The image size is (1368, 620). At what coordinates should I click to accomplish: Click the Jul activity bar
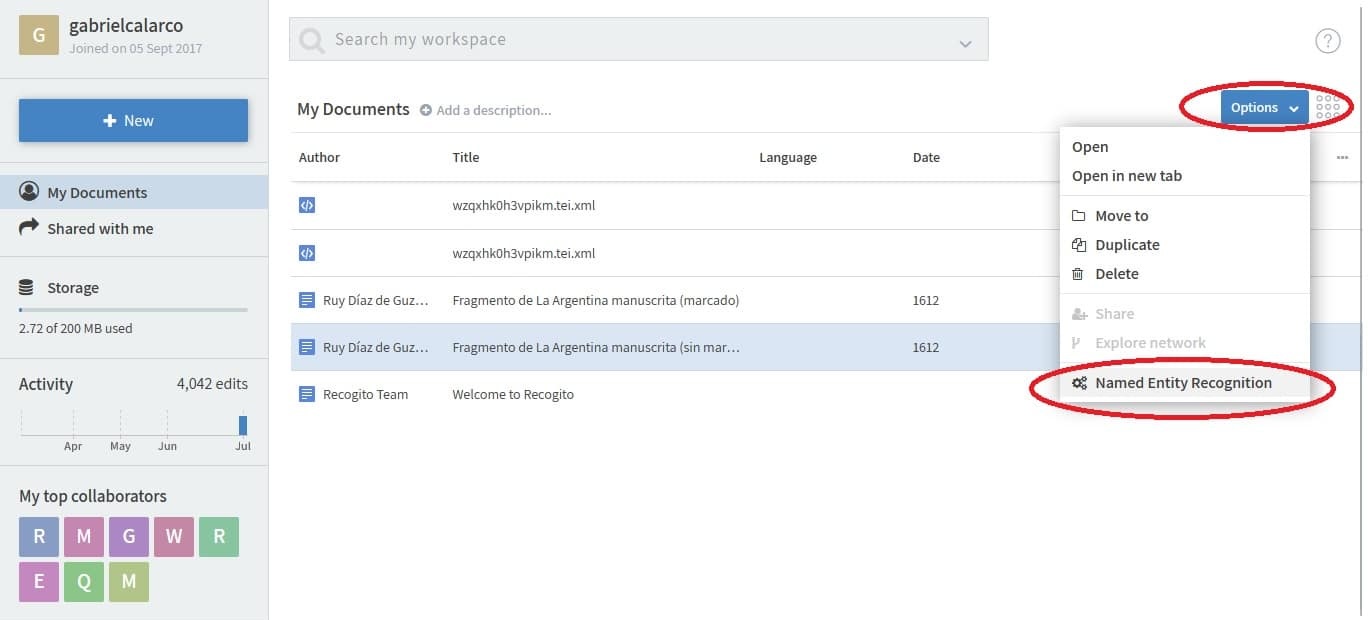click(243, 425)
